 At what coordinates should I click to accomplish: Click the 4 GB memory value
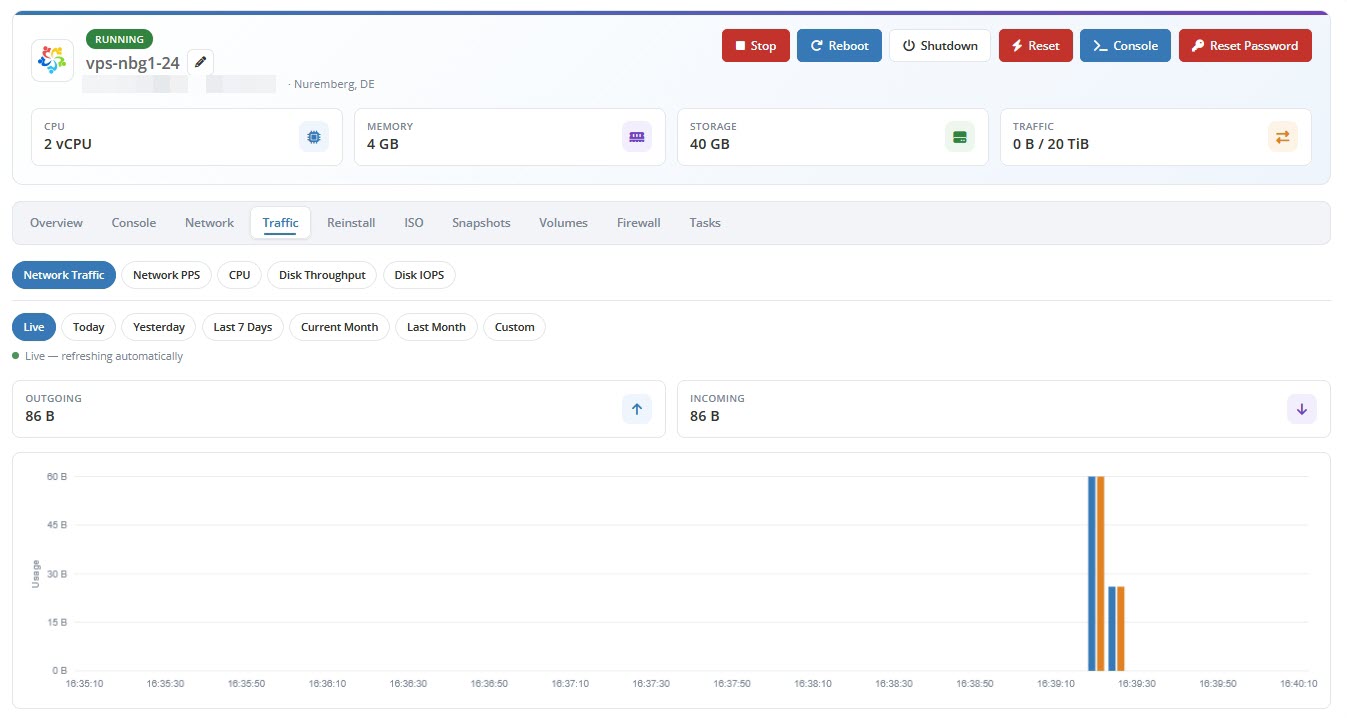tap(383, 144)
